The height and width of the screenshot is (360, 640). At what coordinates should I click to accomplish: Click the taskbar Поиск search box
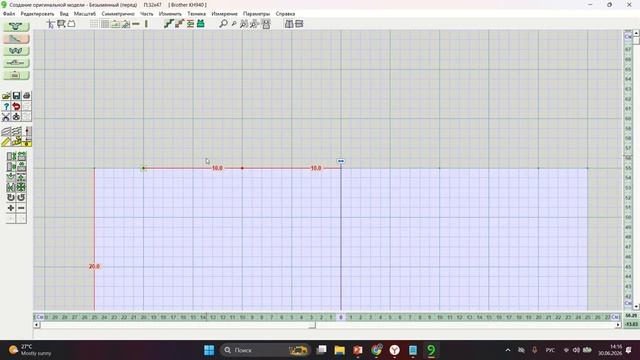tap(265, 350)
